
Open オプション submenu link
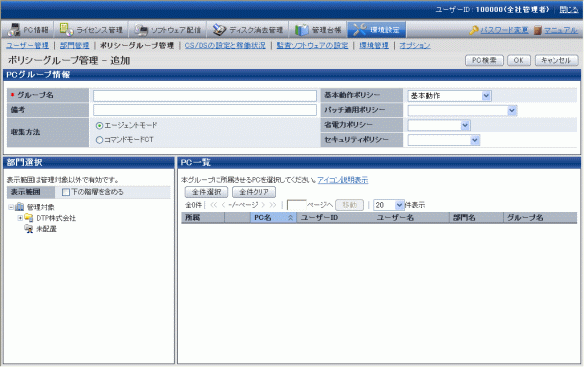point(415,45)
